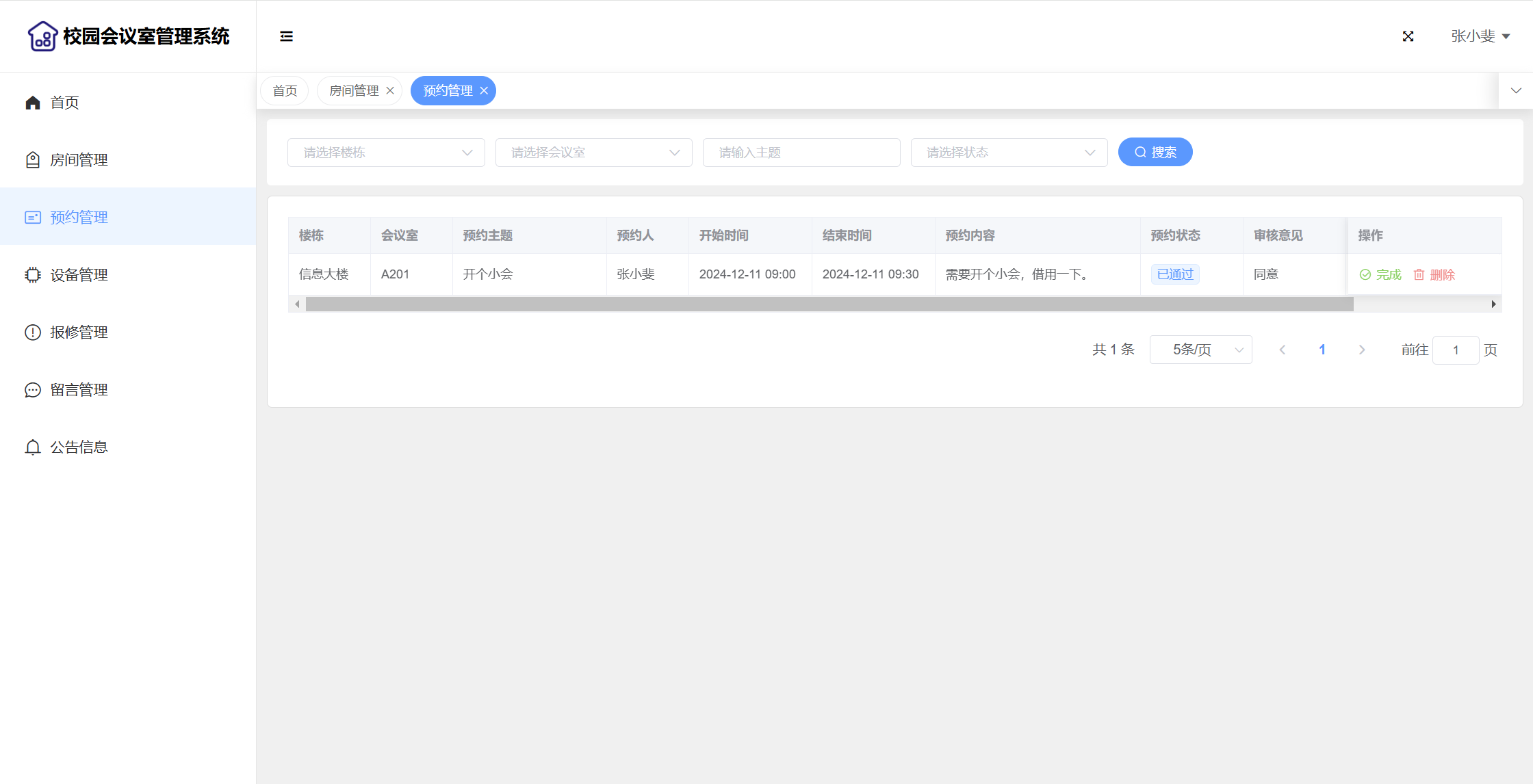Image resolution: width=1533 pixels, height=784 pixels.
Task: Collapse sidebar with the hamburger icon
Action: click(286, 36)
